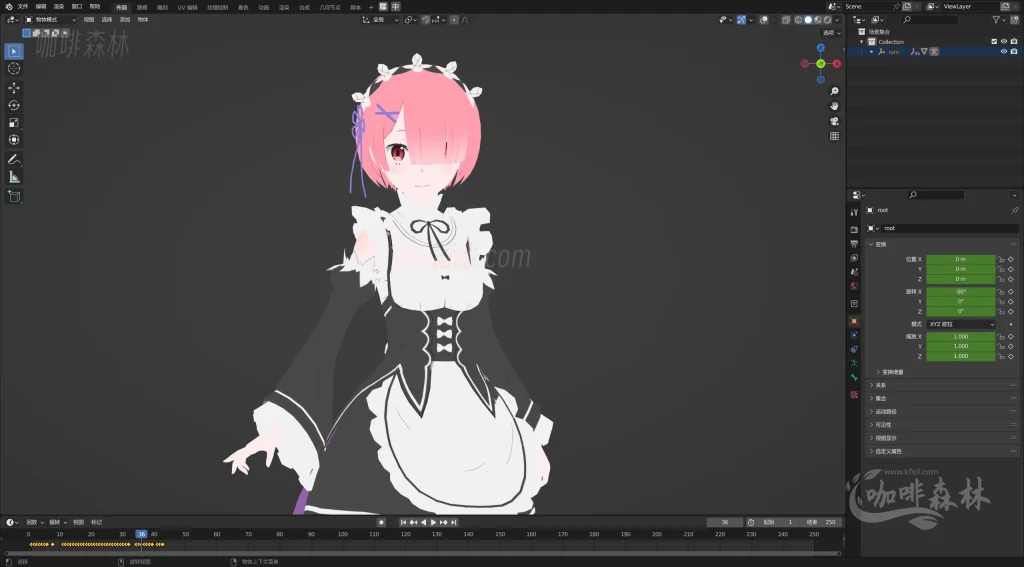Screen dimensions: 1024x567
Task: Expand the Relations panel
Action: click(872, 385)
